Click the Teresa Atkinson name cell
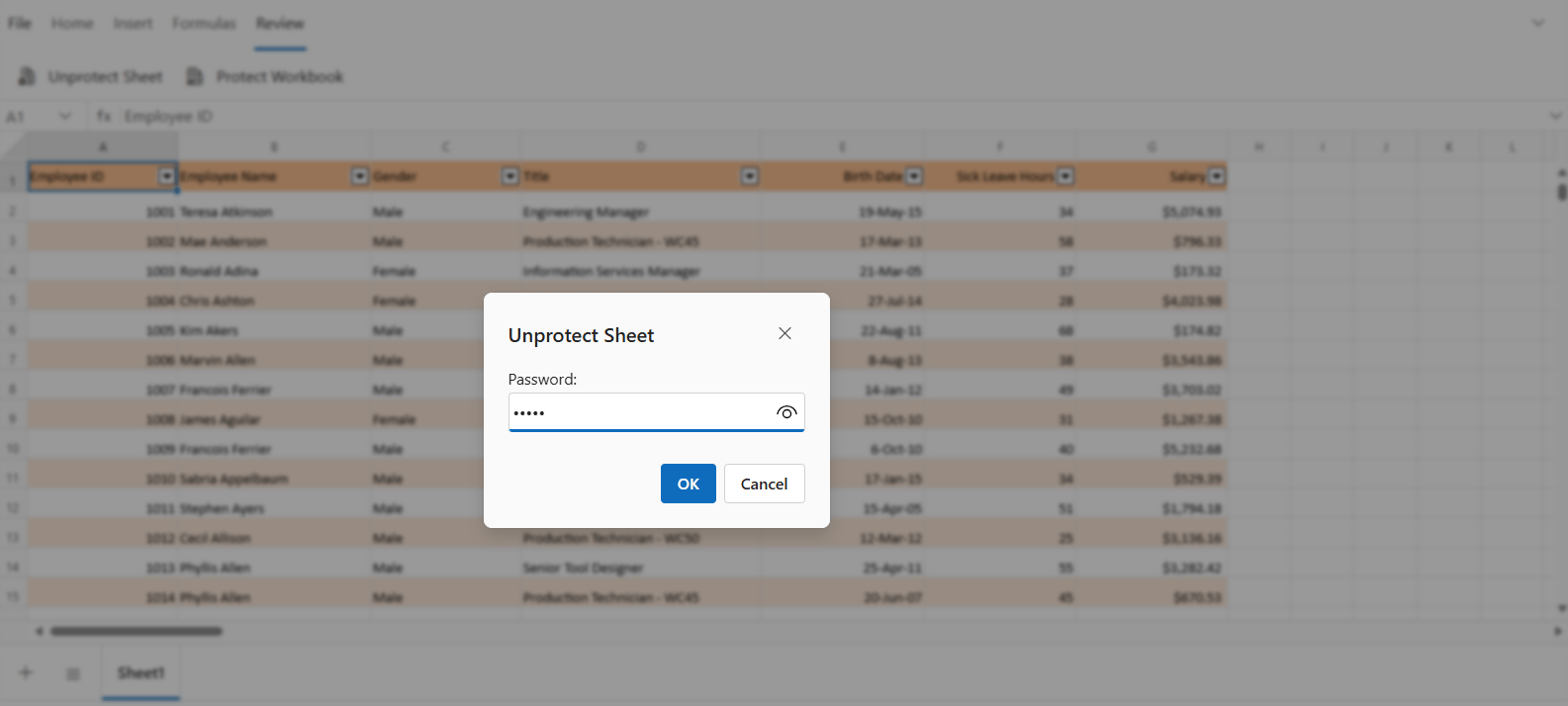1568x706 pixels. tap(274, 212)
